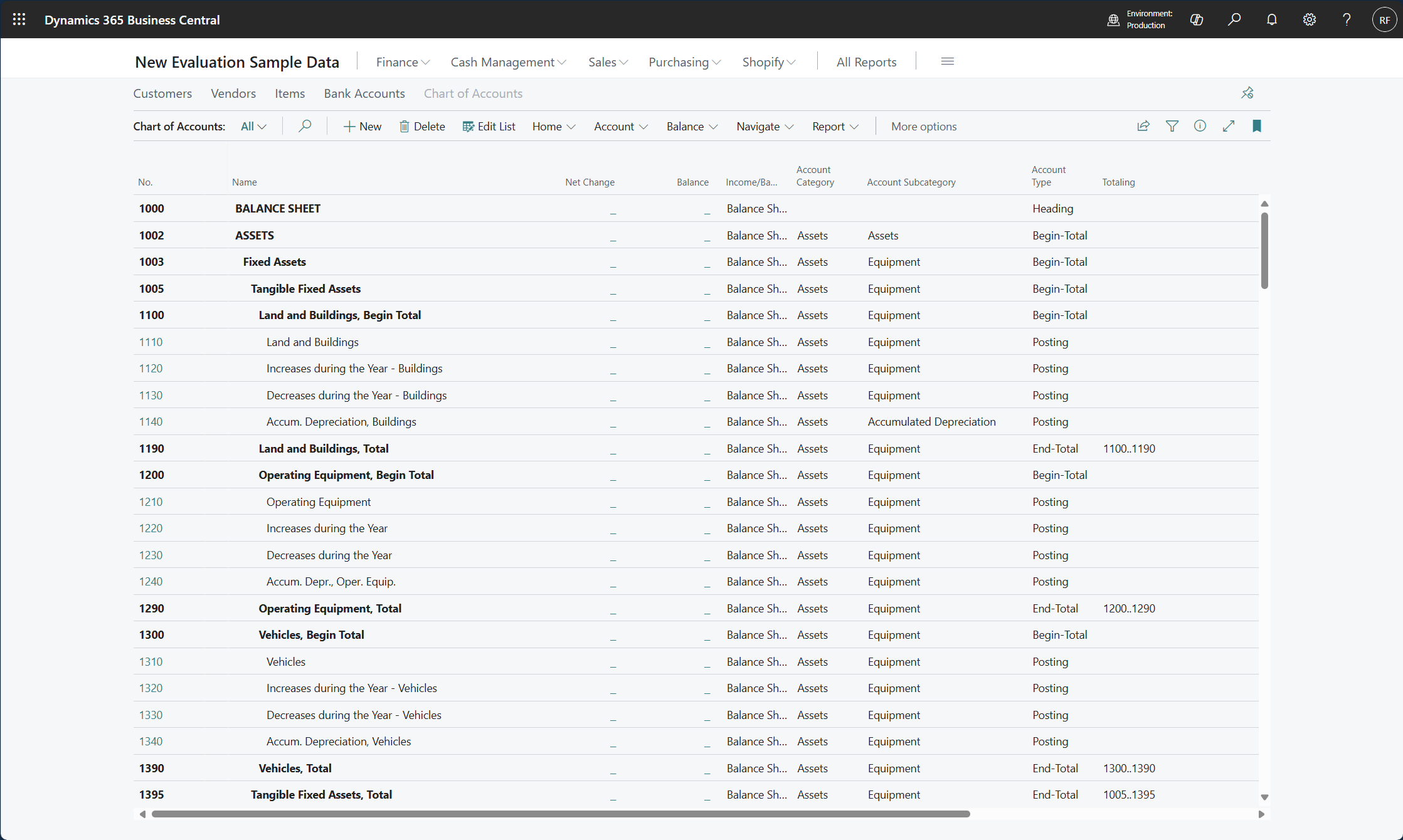Expand the Finance menu
This screenshot has height=840, width=1403.
[403, 62]
